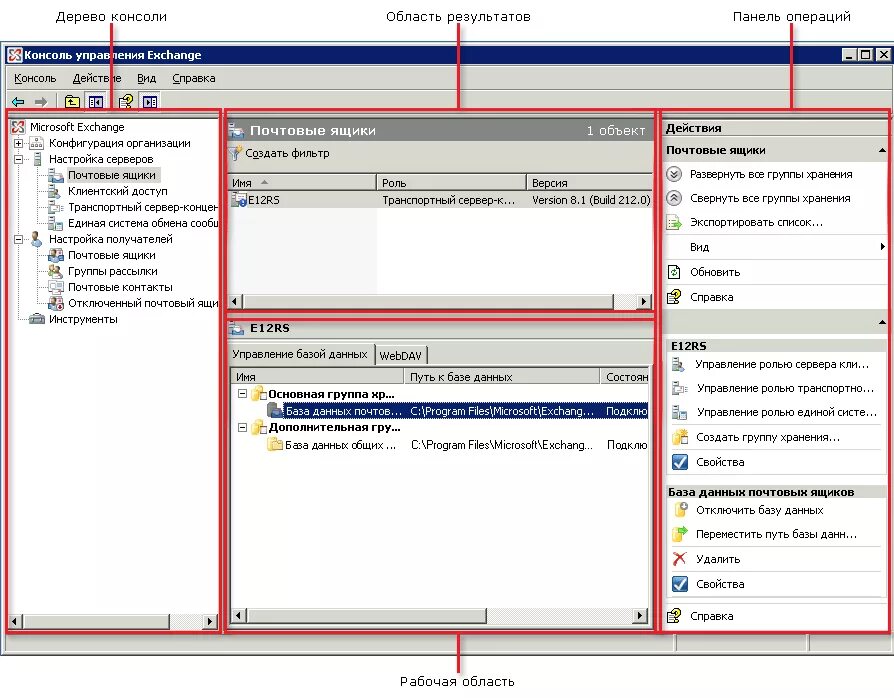Open the Консоль menu
Screen dimensions: 894x698
(x=35, y=78)
